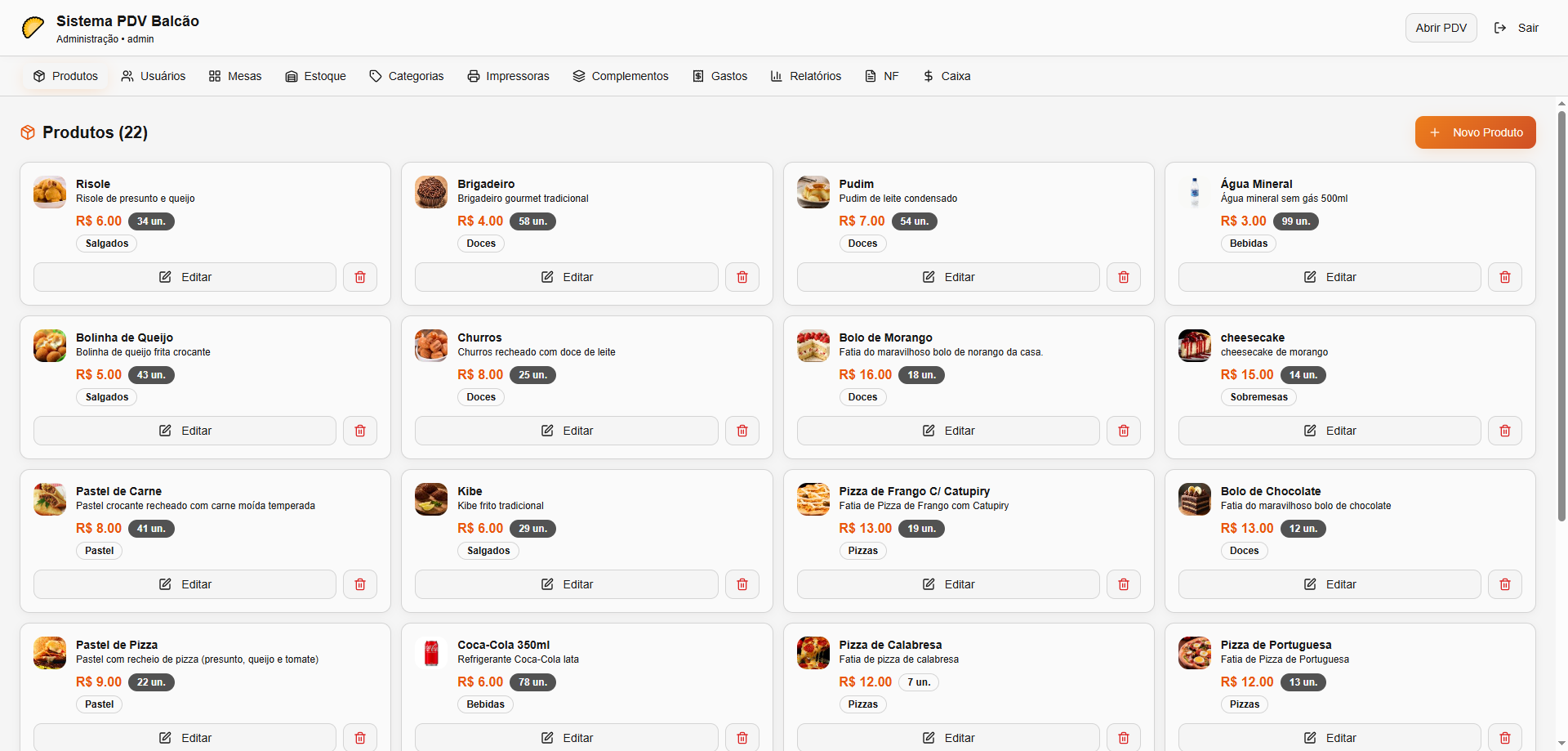Click the Novo Produto button

[x=1475, y=132]
